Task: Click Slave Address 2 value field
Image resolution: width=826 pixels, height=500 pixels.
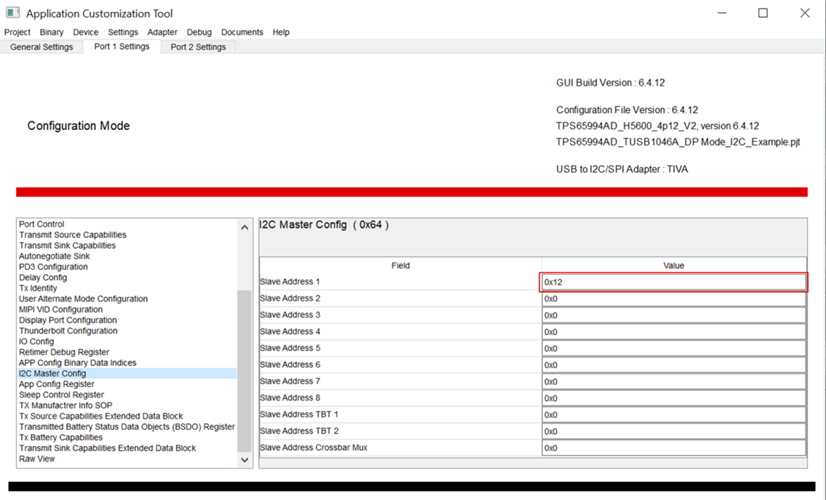Action: [x=674, y=299]
